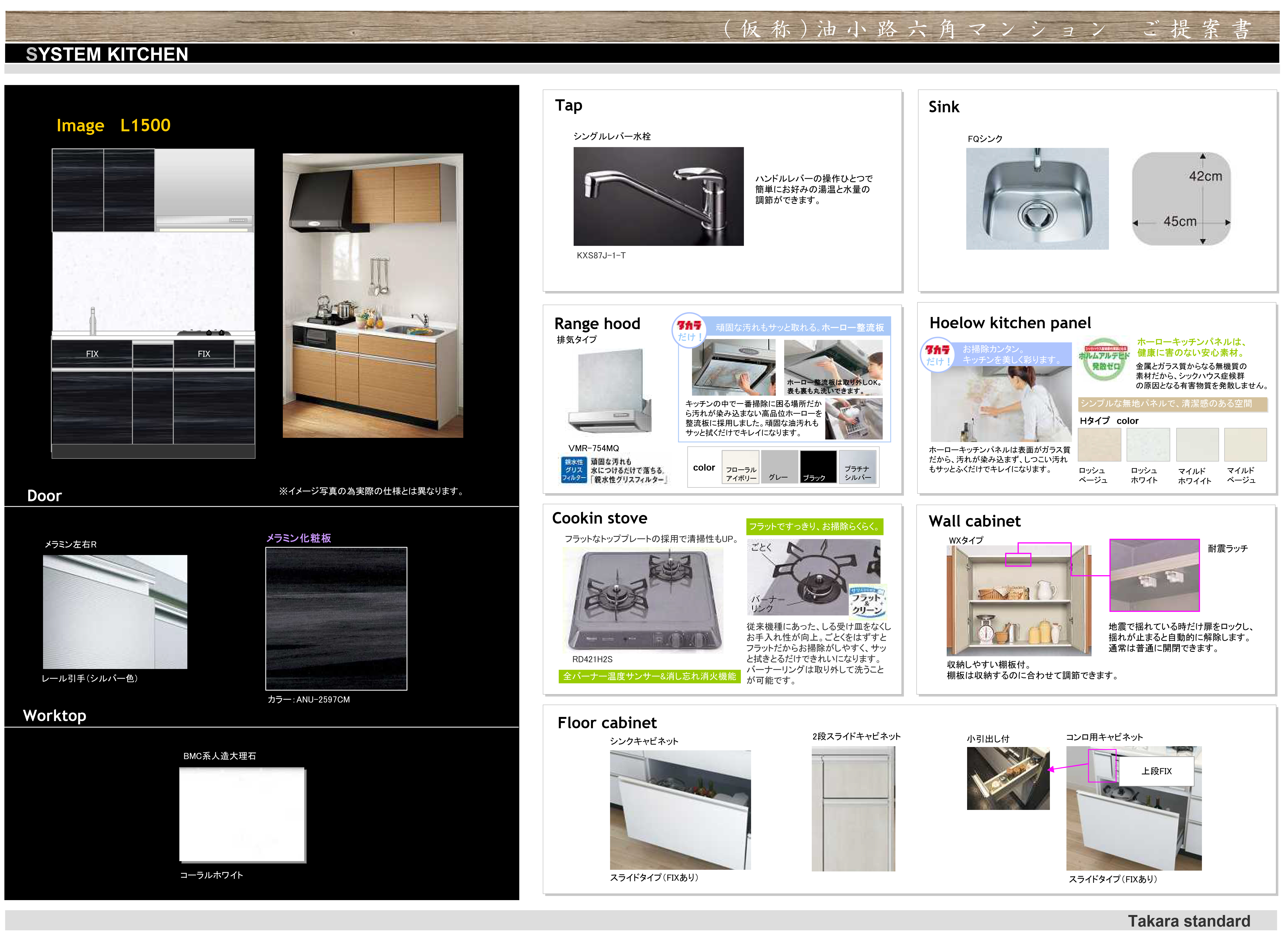Select the フローラルアイボリー hood color swatch
The image size is (1288, 939).
point(740,467)
